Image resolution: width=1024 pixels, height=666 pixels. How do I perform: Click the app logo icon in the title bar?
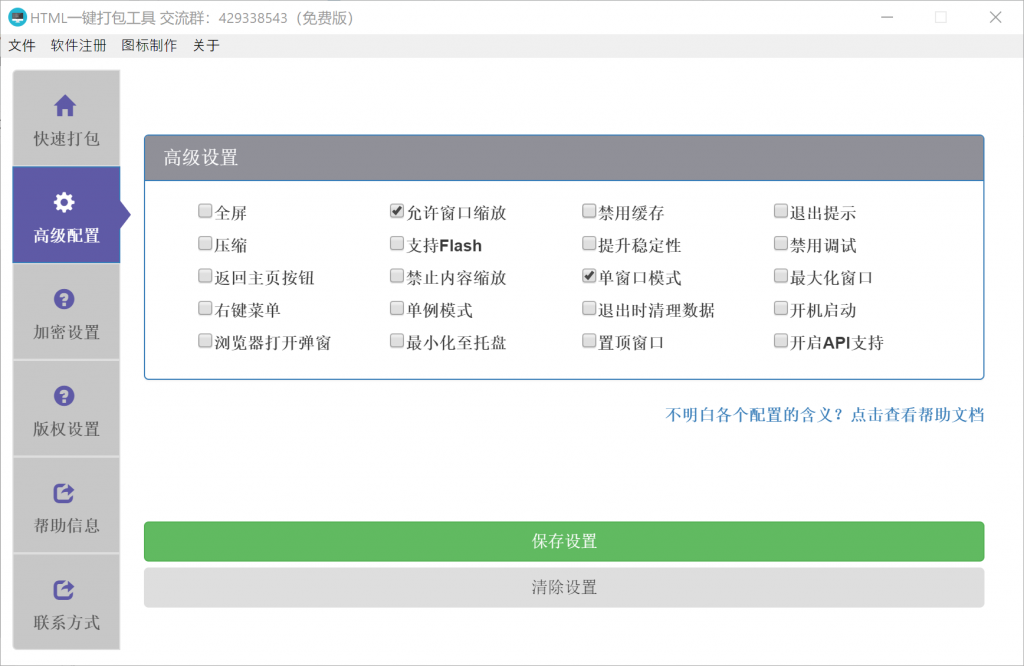[18, 17]
